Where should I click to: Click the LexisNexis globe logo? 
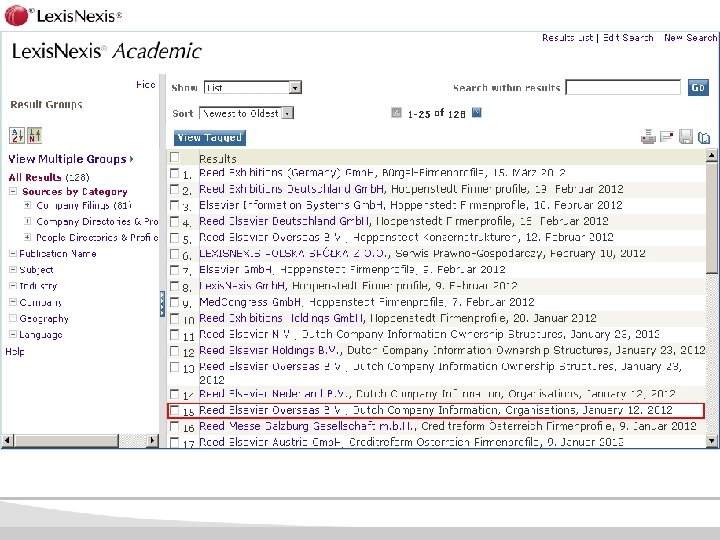17,15
